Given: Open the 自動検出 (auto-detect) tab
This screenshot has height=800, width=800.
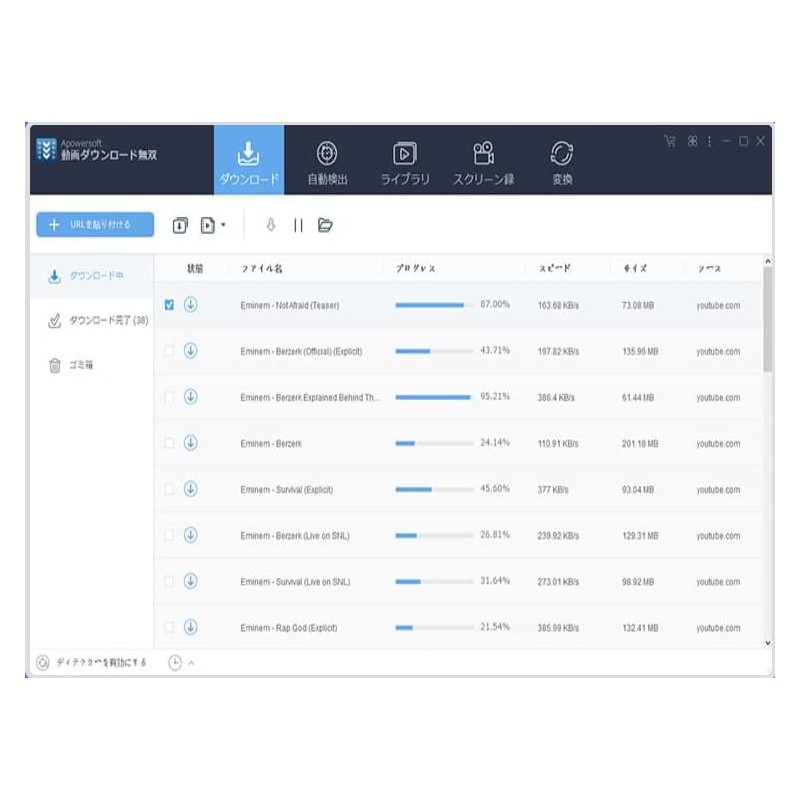Looking at the screenshot, I should [x=327, y=162].
